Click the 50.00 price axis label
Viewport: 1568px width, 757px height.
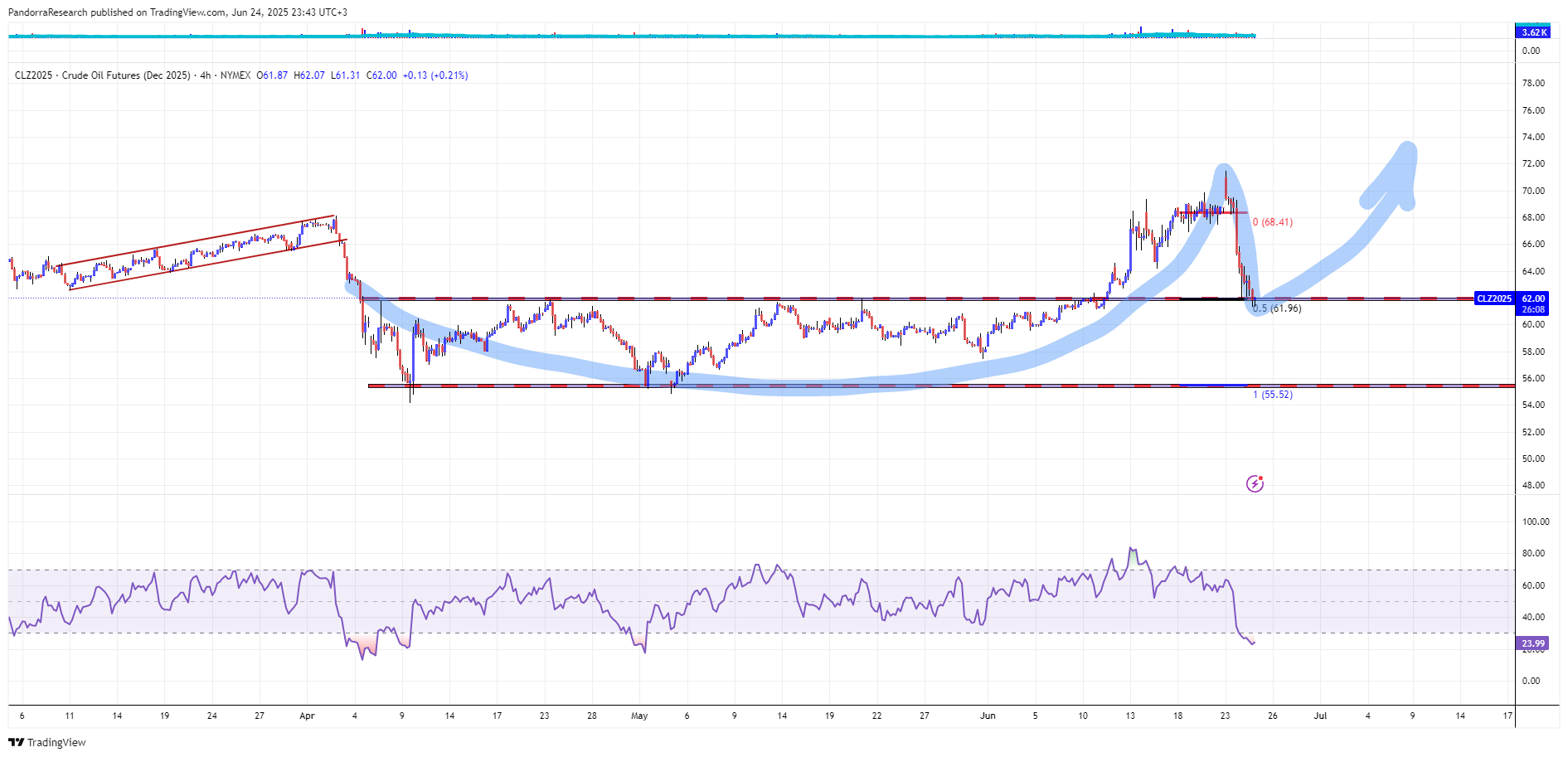[x=1533, y=459]
